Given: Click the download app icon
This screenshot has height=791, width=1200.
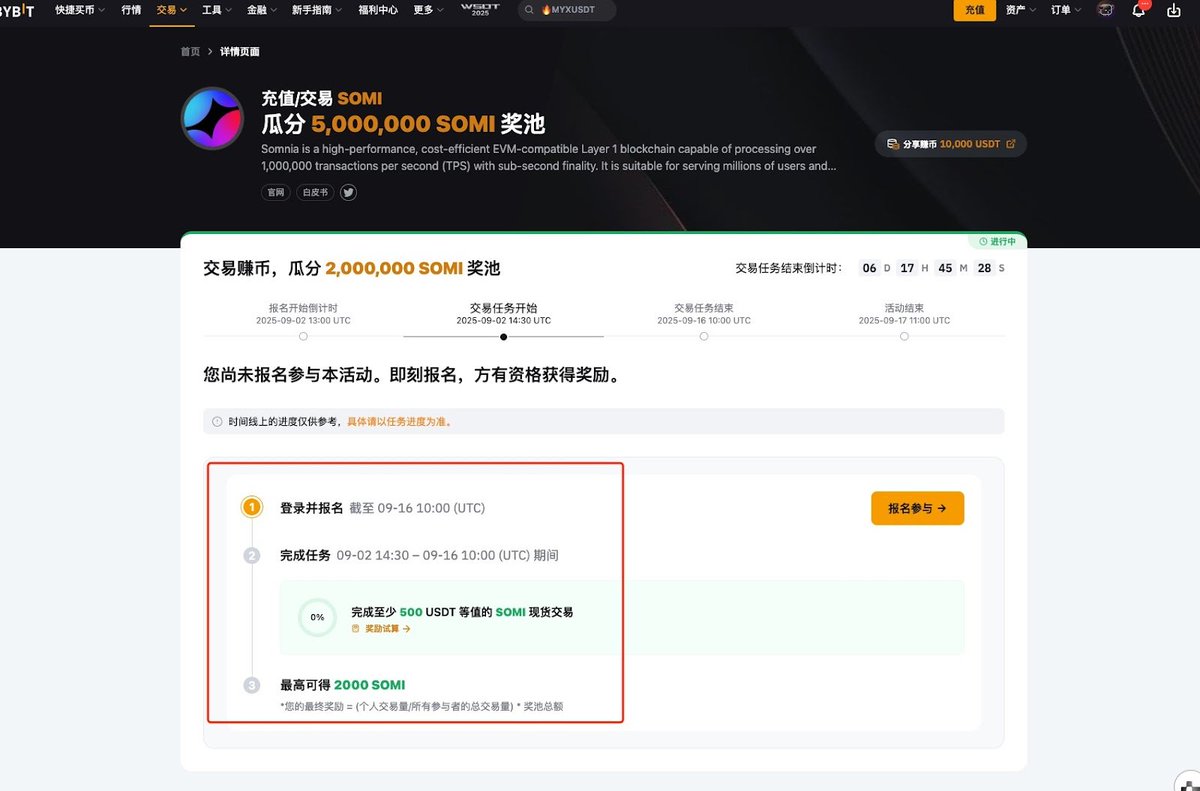Looking at the screenshot, I should click(1174, 10).
